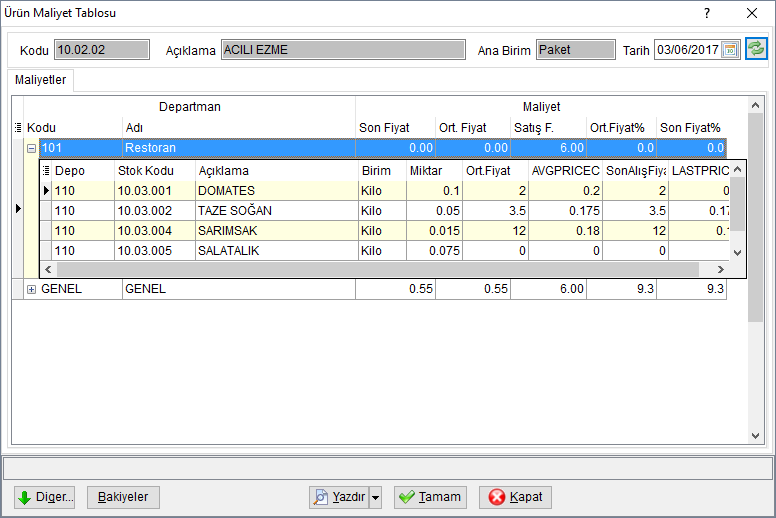Click stock code 10.03.005
This screenshot has height=518, width=776.
154,251
